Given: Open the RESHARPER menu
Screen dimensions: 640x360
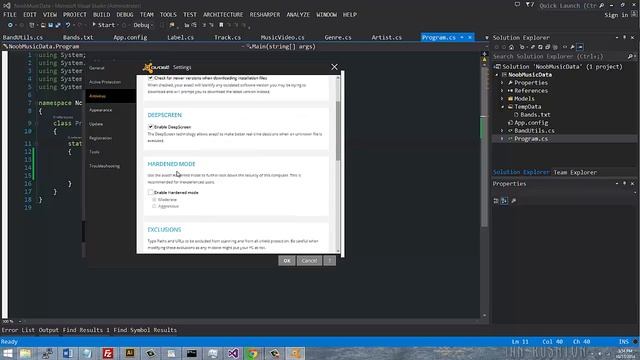Looking at the screenshot, I should tap(265, 14).
